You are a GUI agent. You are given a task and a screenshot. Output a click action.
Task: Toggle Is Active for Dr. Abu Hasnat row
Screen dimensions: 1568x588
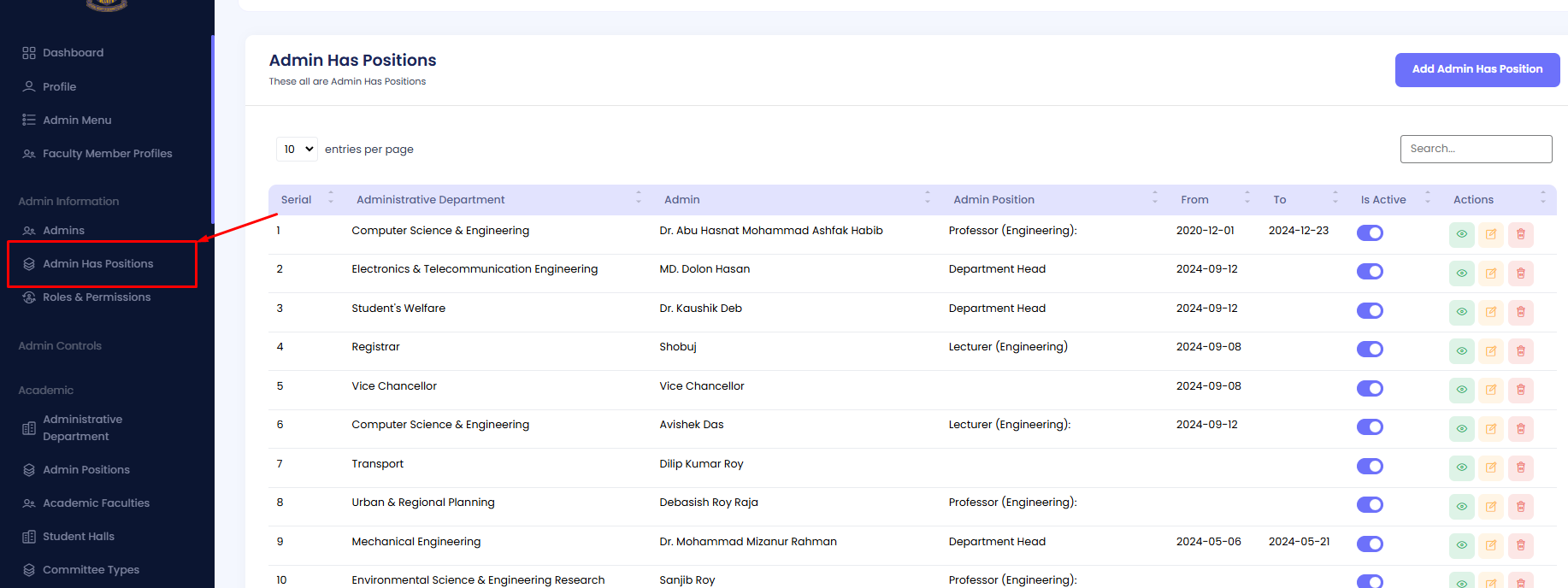point(1370,233)
